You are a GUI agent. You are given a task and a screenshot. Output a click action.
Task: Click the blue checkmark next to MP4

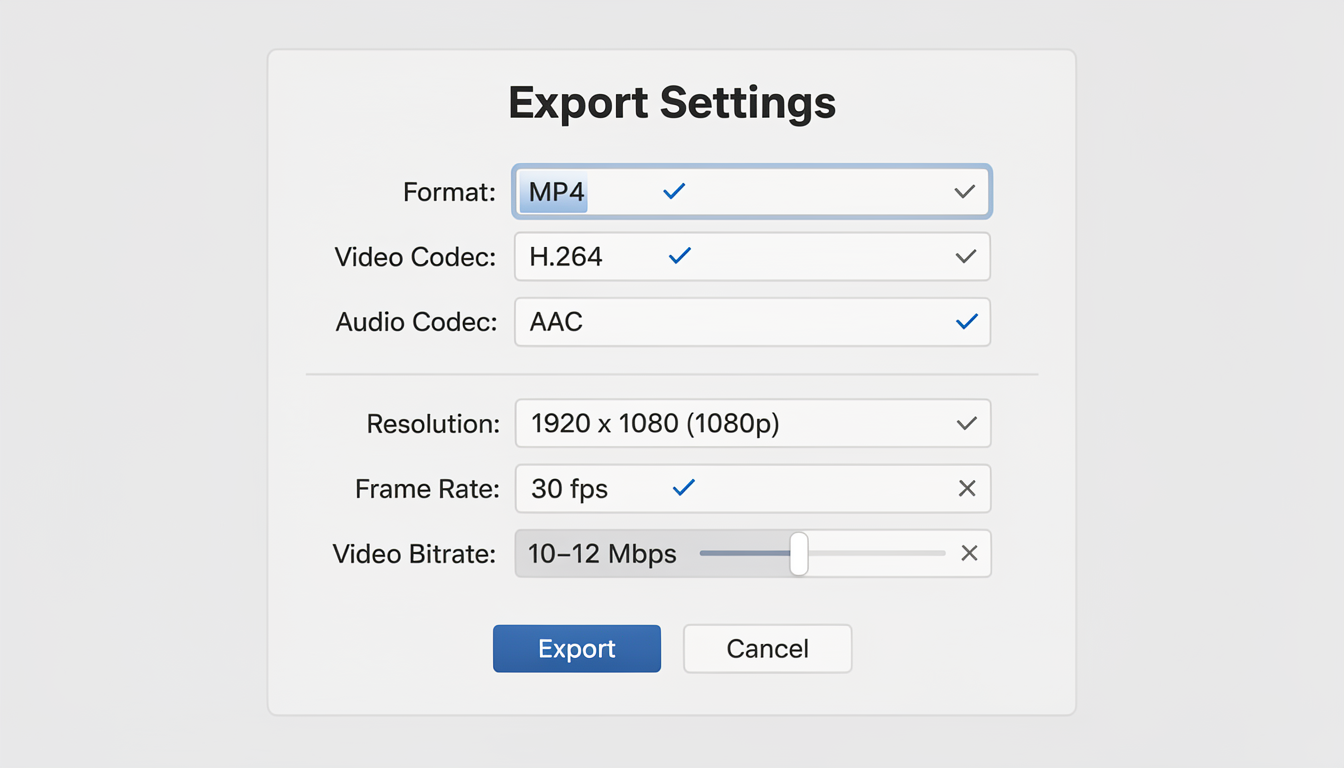pyautogui.click(x=673, y=190)
